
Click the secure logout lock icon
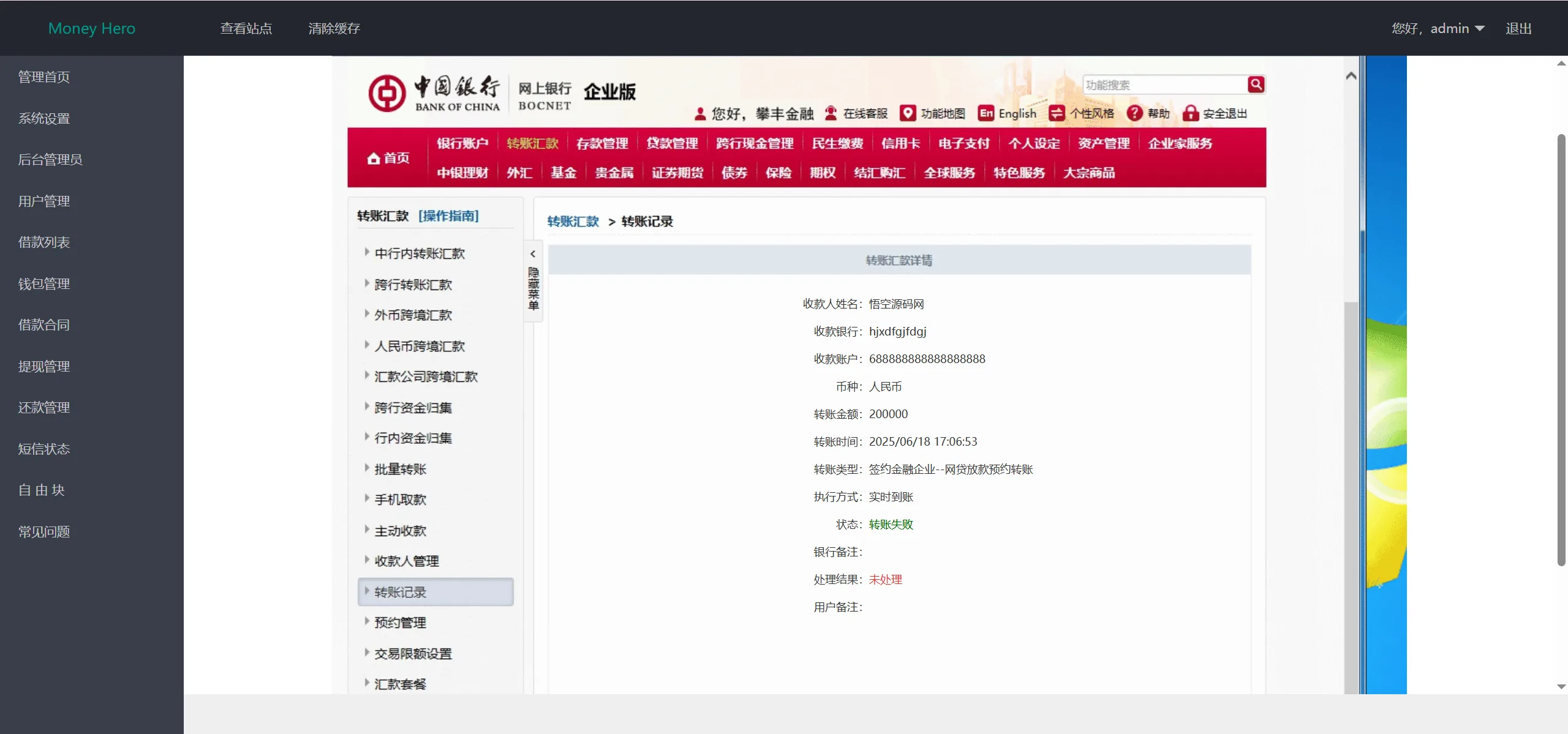(1190, 113)
